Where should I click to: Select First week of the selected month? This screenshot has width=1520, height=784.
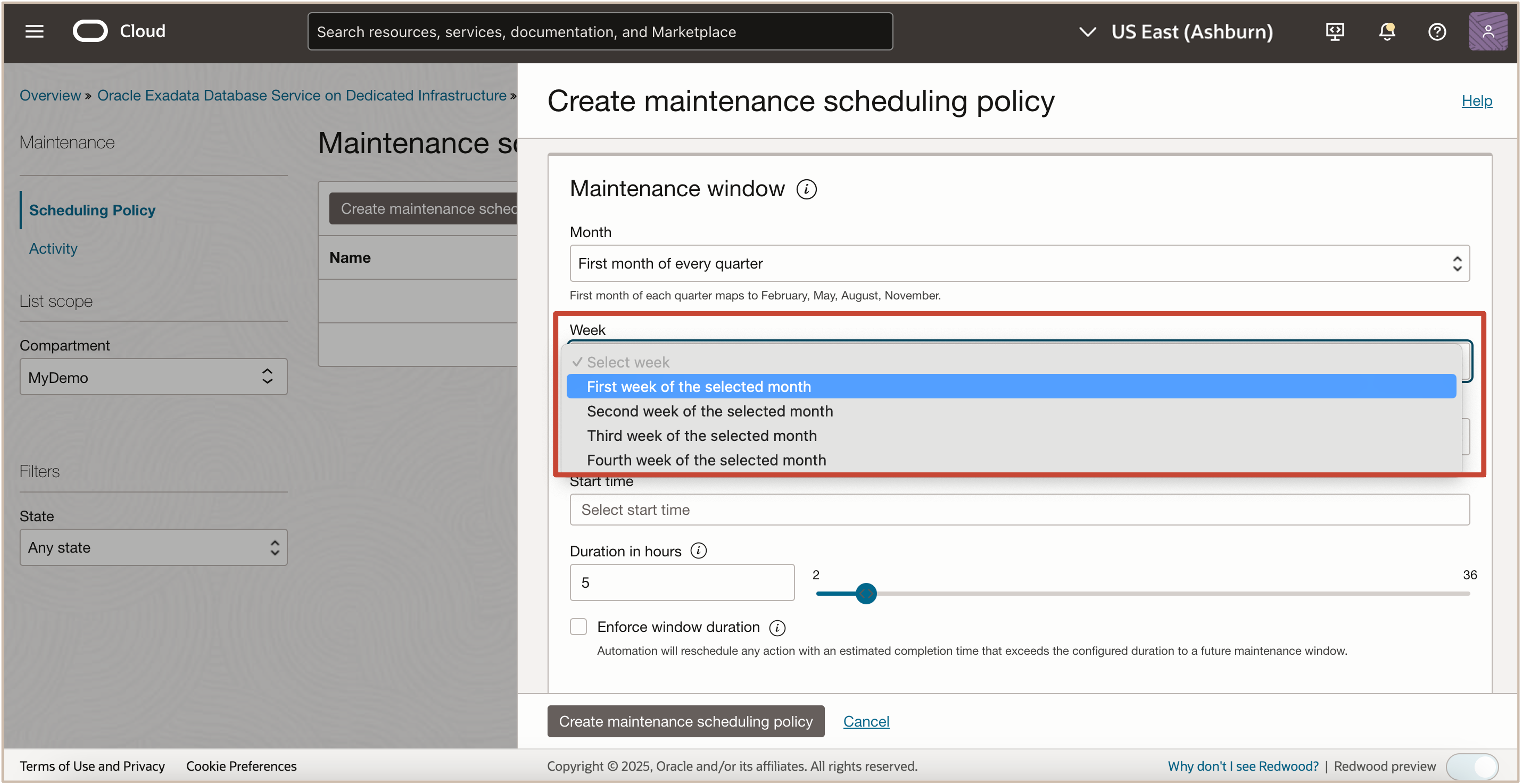[x=699, y=387]
